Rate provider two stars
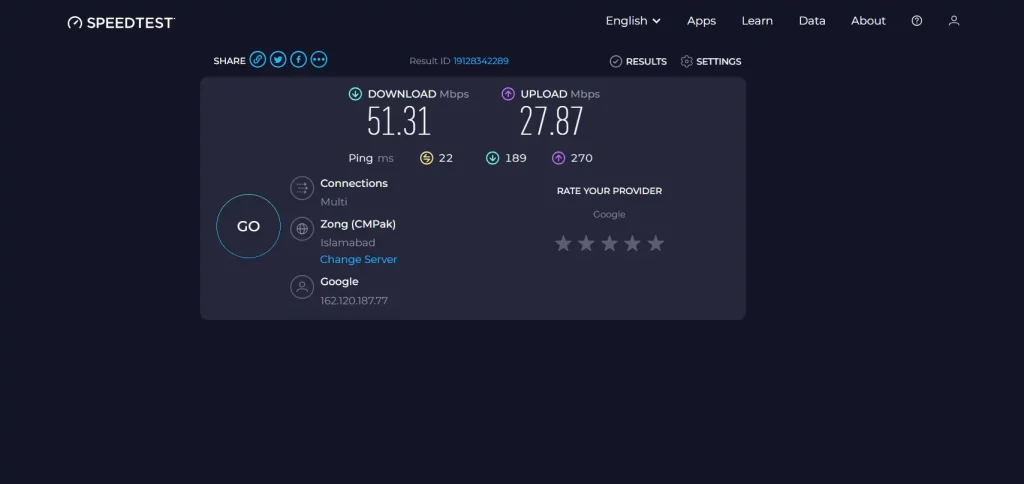The image size is (1024, 484). point(586,244)
